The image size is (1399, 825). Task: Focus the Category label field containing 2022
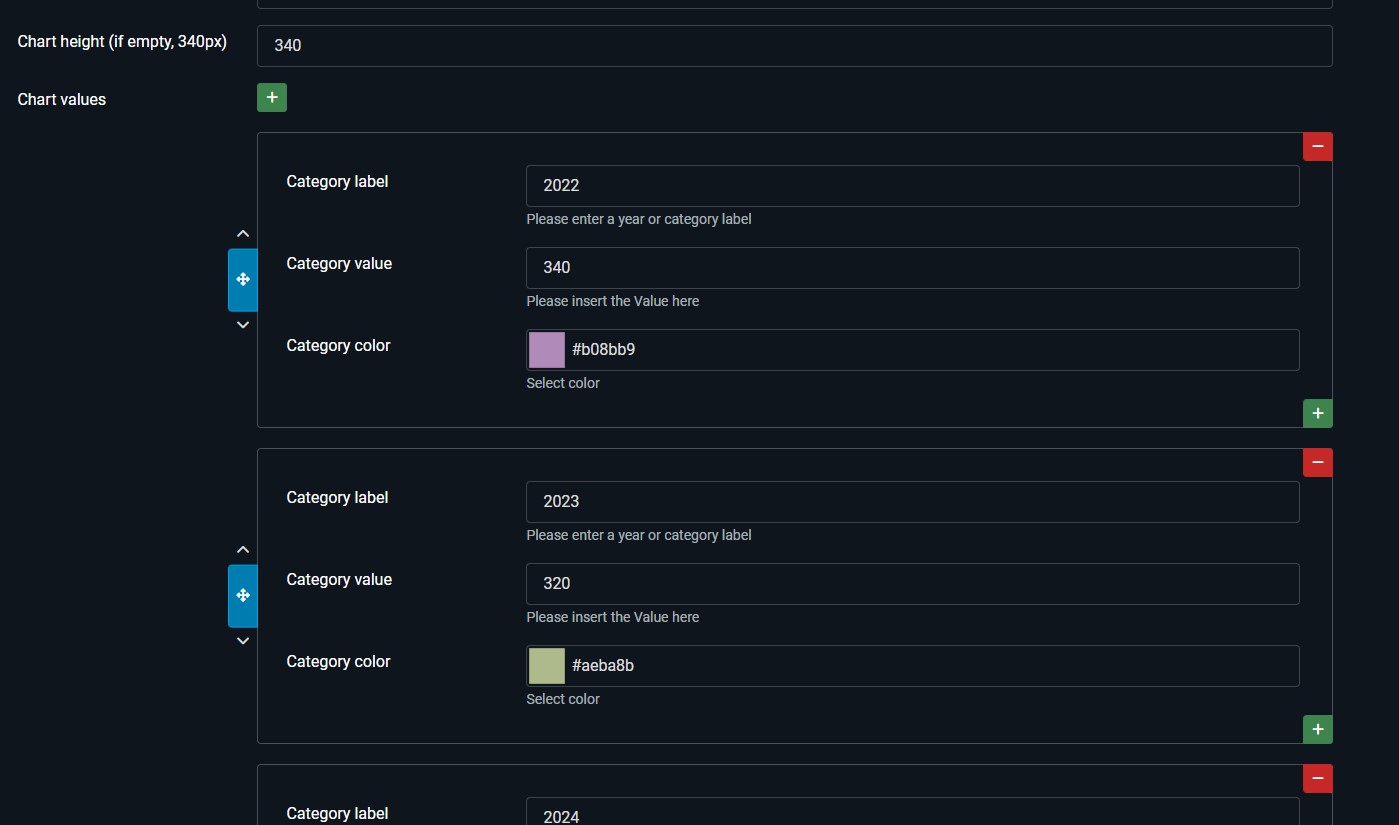pos(912,186)
